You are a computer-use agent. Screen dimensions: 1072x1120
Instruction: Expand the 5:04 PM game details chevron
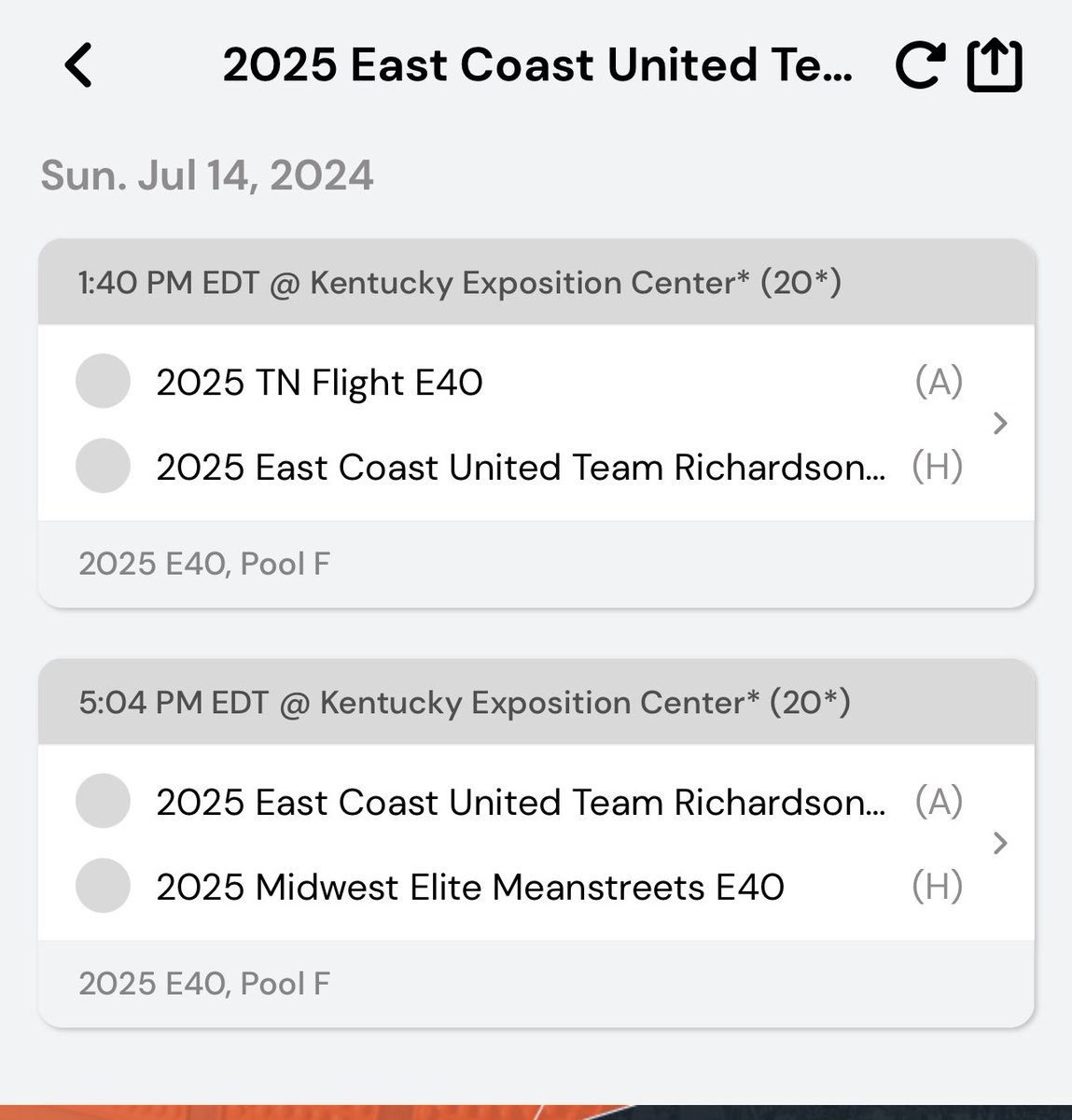coord(1001,844)
